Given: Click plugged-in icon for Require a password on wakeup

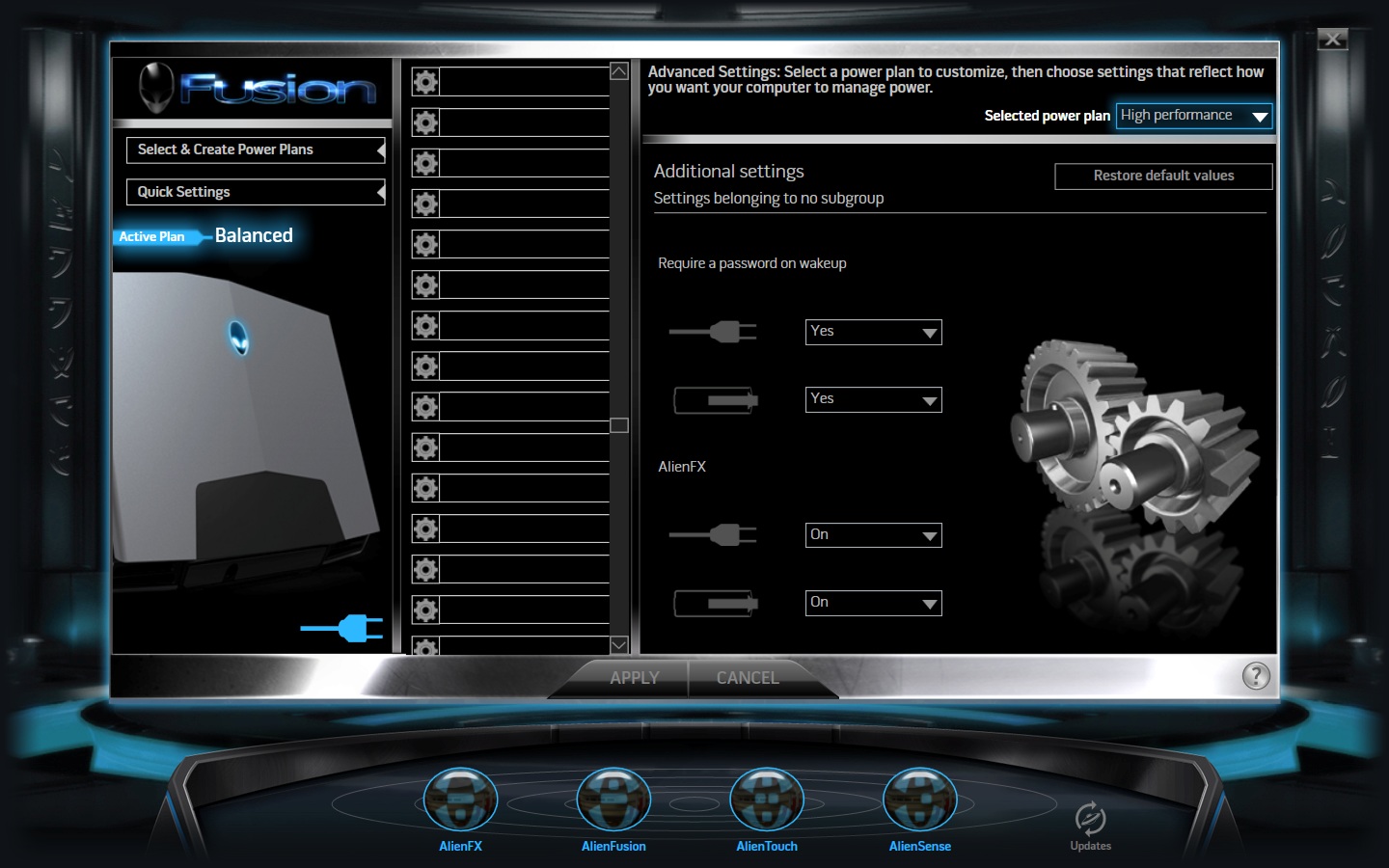Looking at the screenshot, I should 713,332.
